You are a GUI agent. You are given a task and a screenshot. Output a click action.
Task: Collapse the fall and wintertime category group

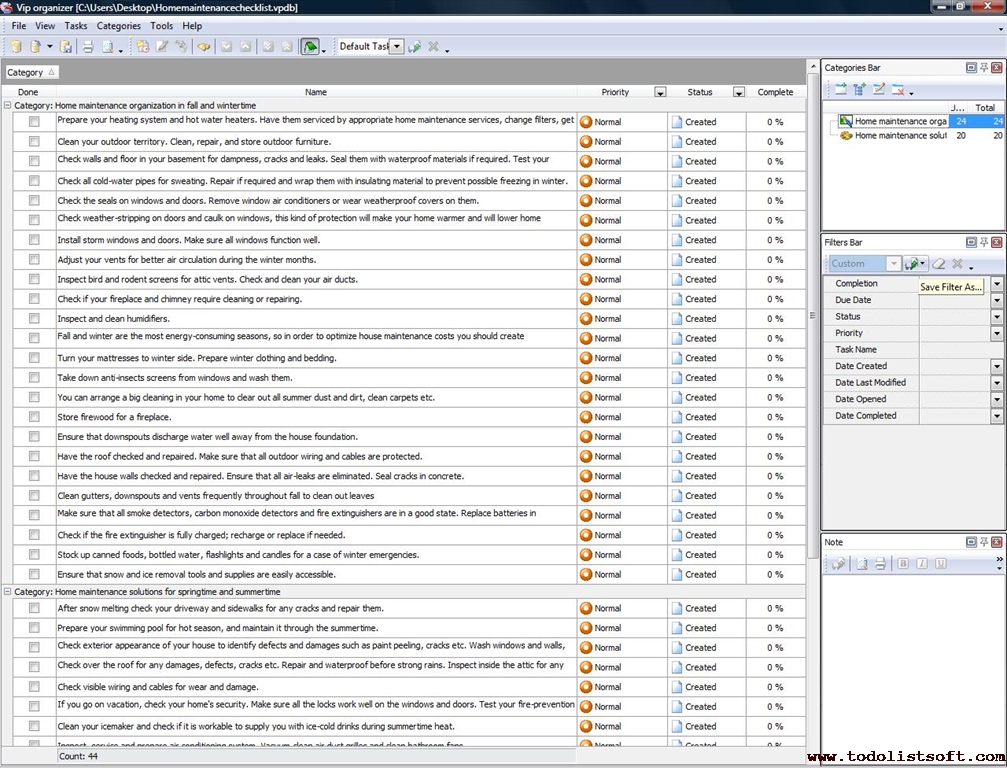click(8, 105)
